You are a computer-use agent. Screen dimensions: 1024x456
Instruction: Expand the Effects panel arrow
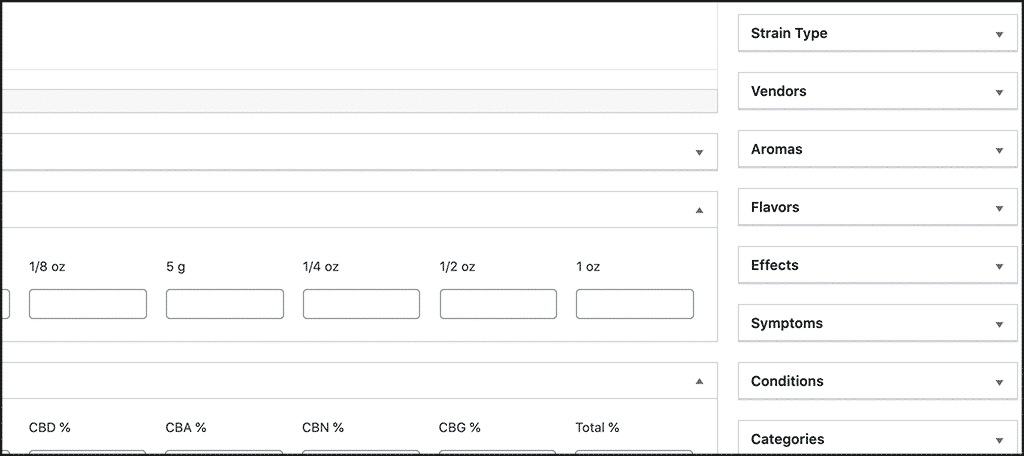tap(999, 267)
